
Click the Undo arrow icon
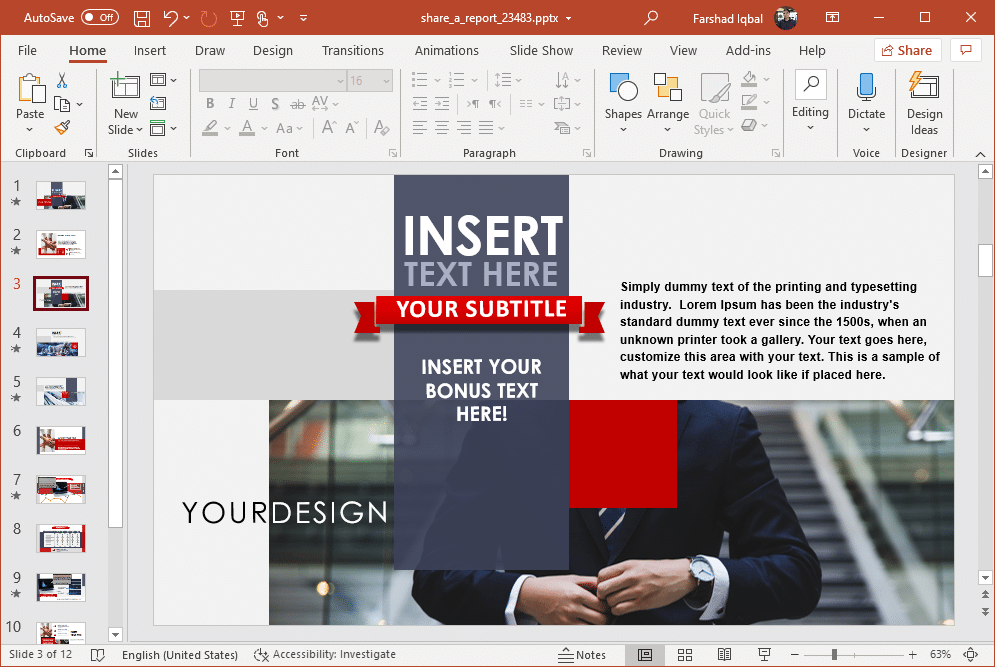point(171,18)
